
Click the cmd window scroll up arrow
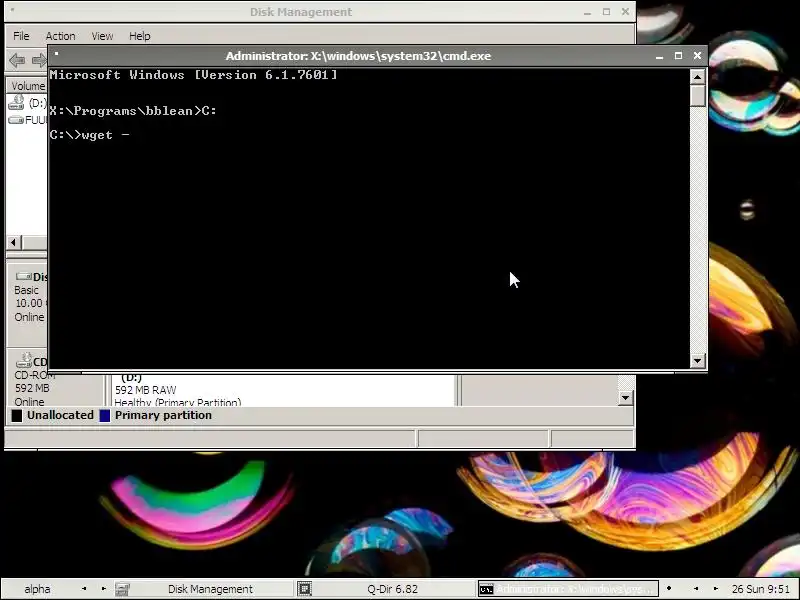coord(697,77)
